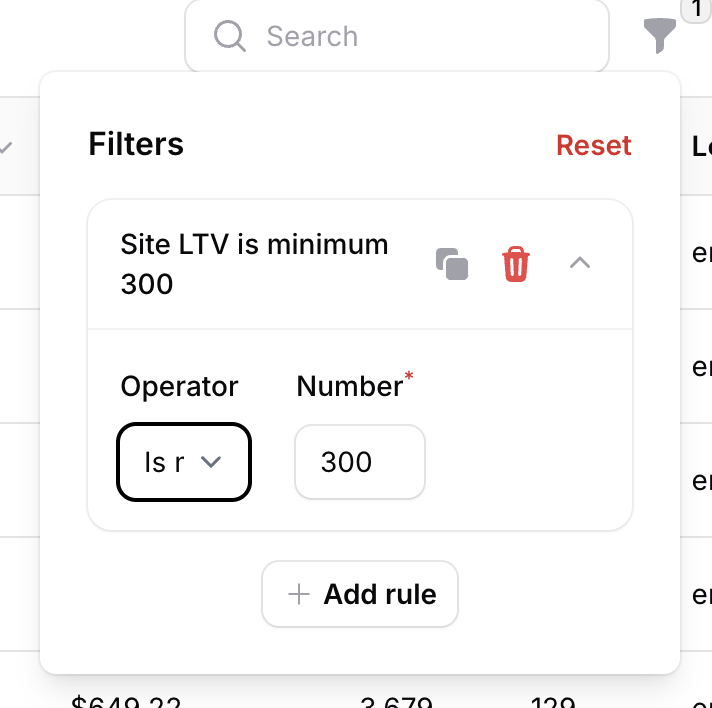Click the magnifying glass search icon

click(x=230, y=37)
